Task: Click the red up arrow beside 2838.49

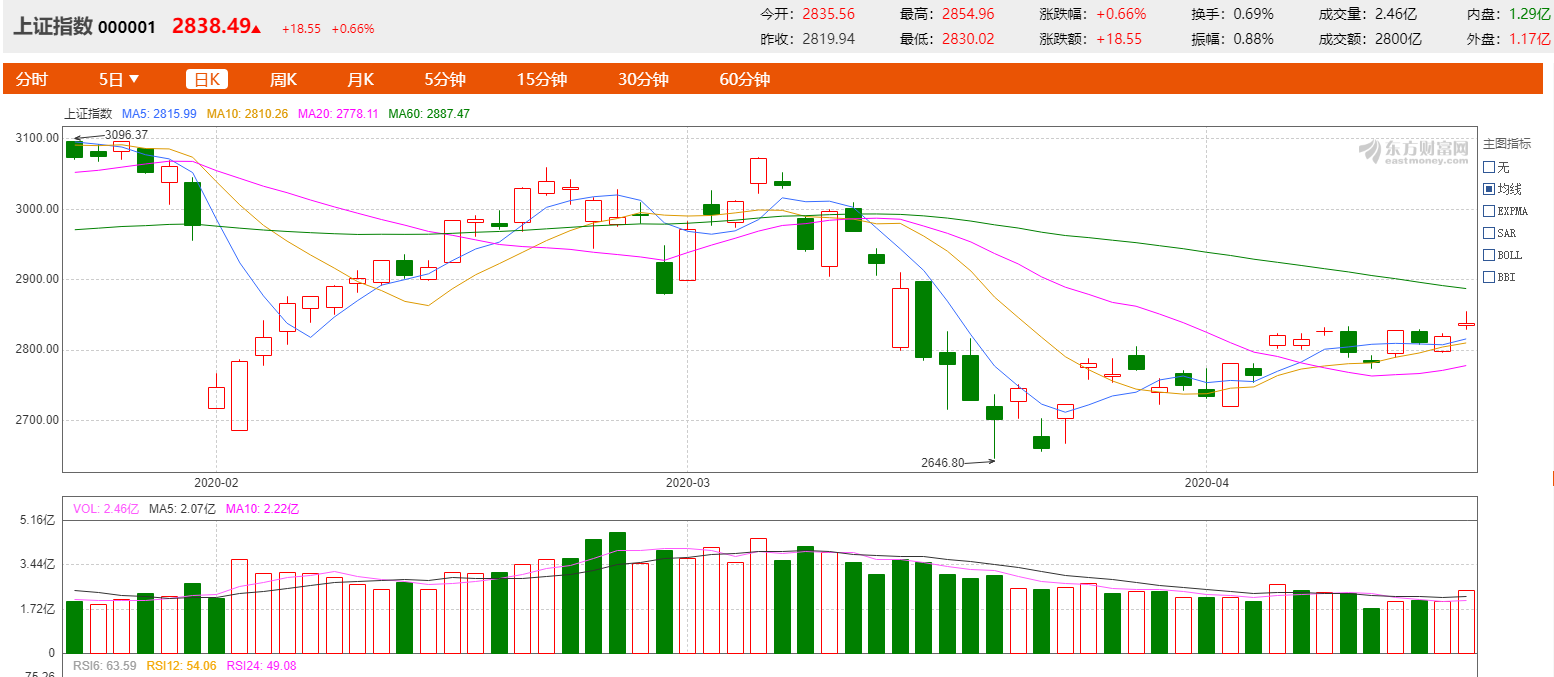Action: tap(257, 29)
